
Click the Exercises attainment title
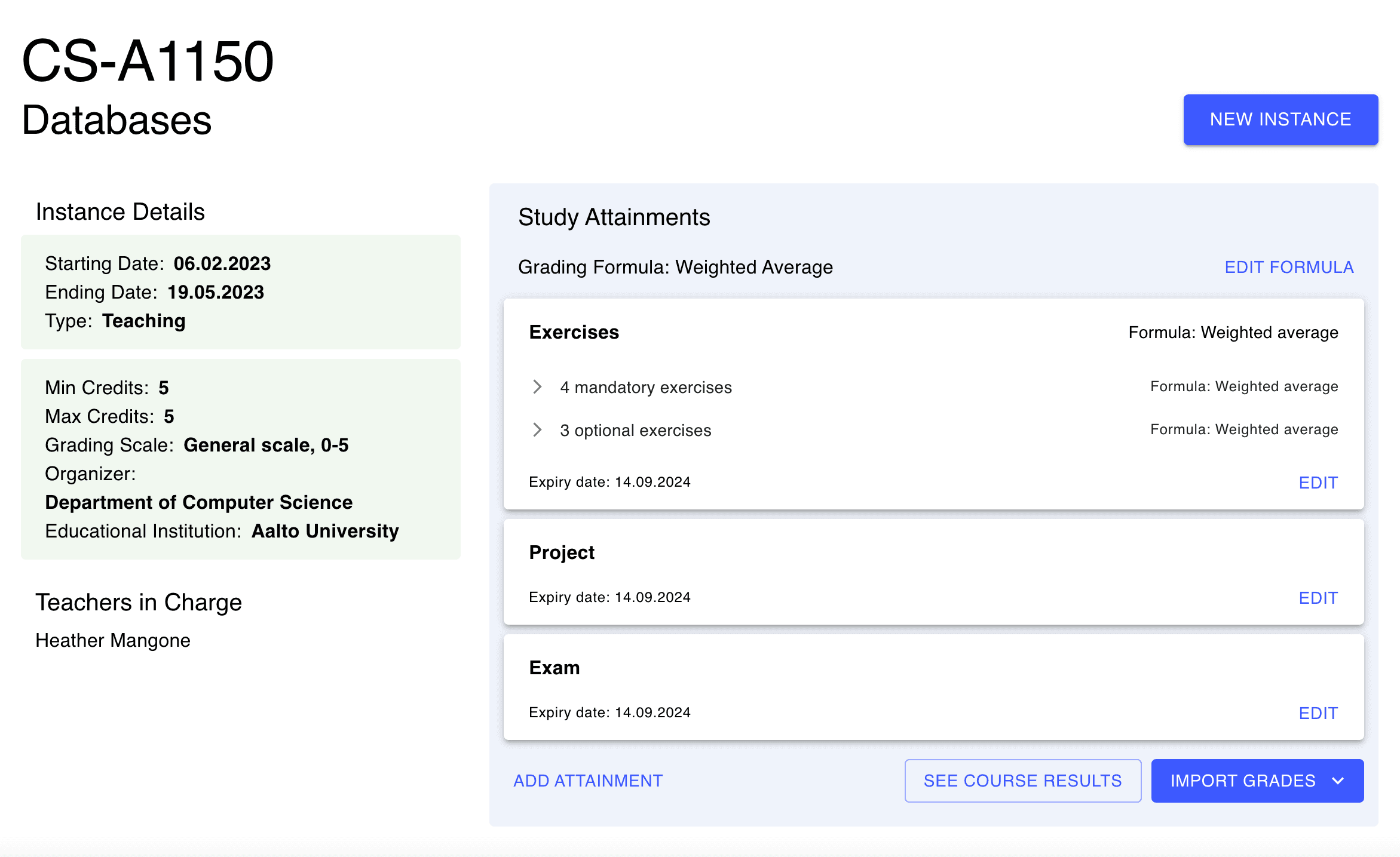coord(574,332)
